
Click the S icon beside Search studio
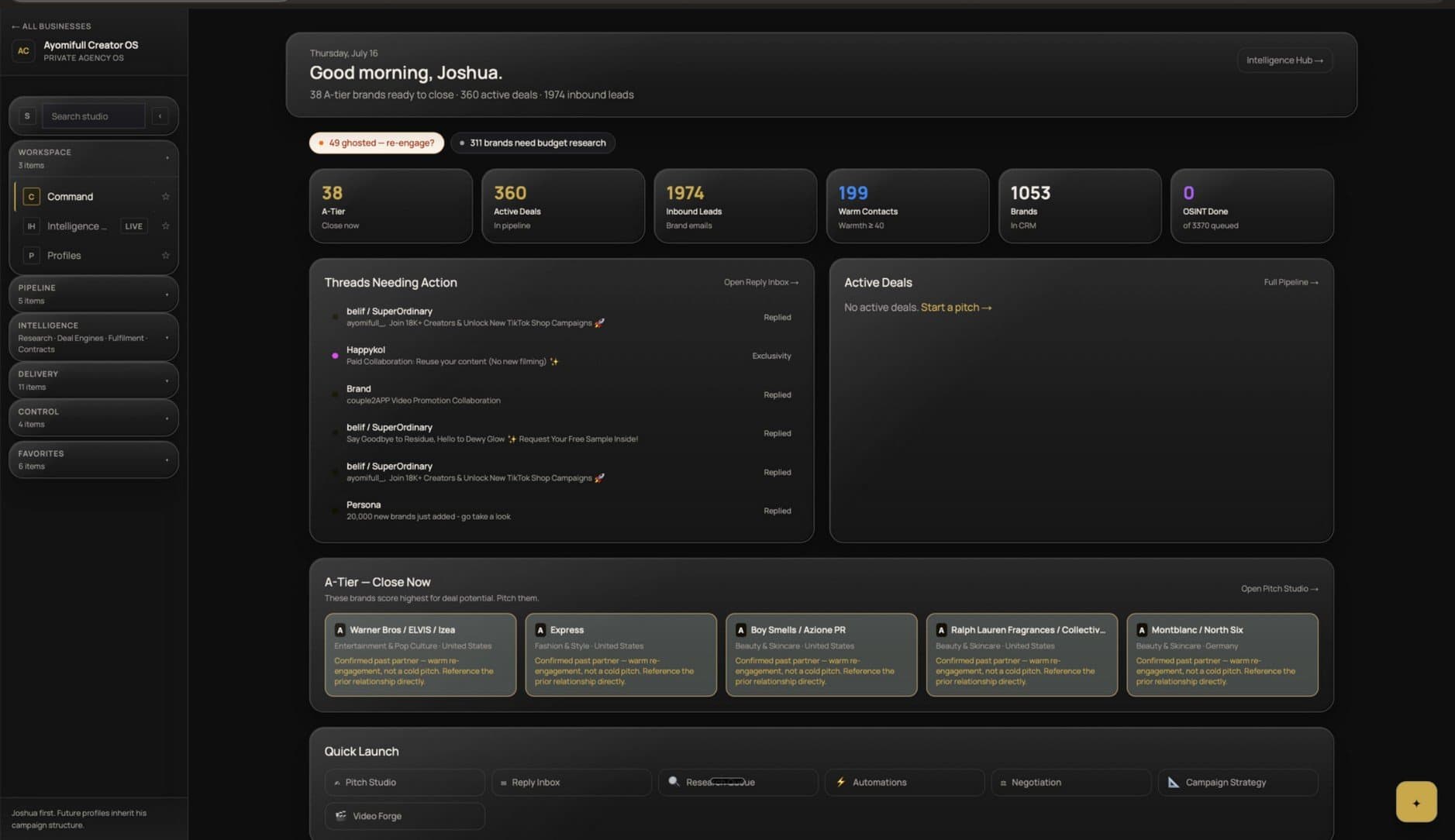pyautogui.click(x=27, y=116)
